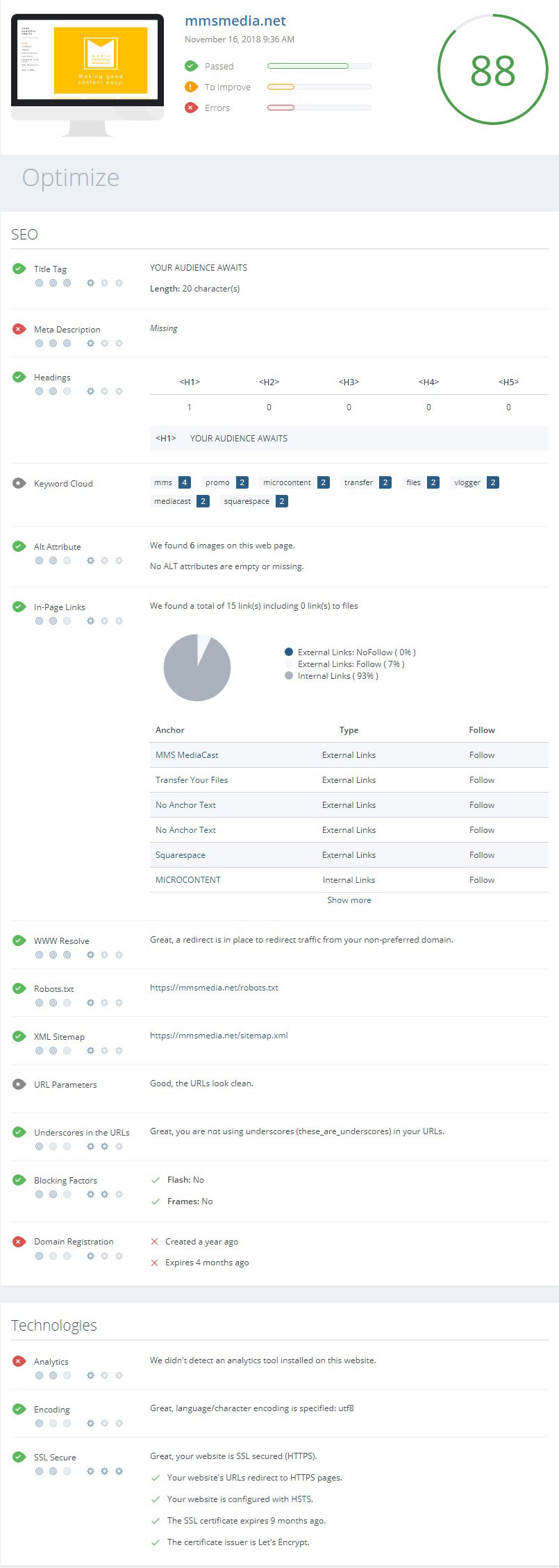Click the Blocking Factors green status icon
This screenshot has height=1568, width=559.
19,1180
